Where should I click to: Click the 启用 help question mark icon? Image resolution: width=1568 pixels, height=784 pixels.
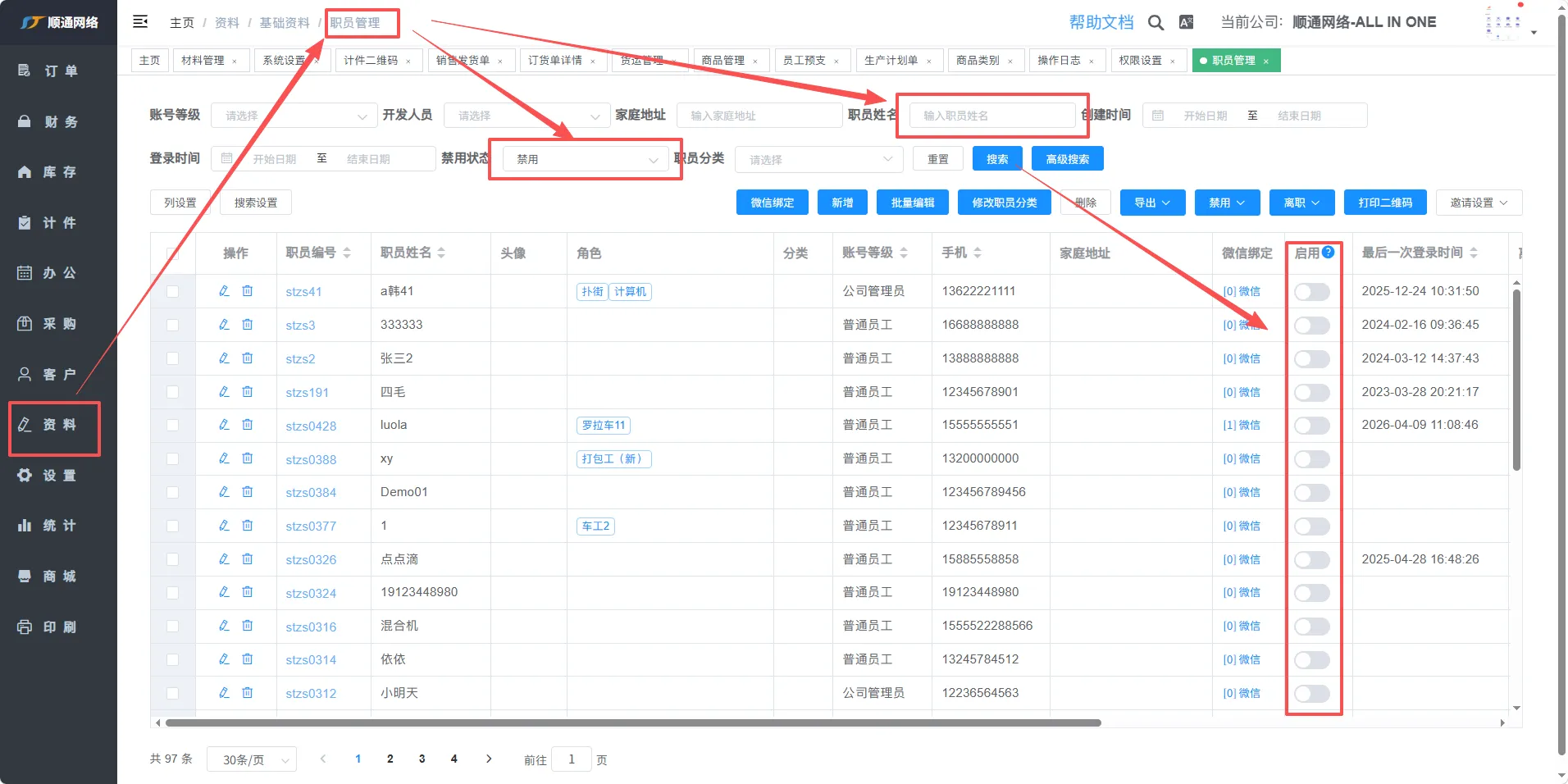[1329, 252]
